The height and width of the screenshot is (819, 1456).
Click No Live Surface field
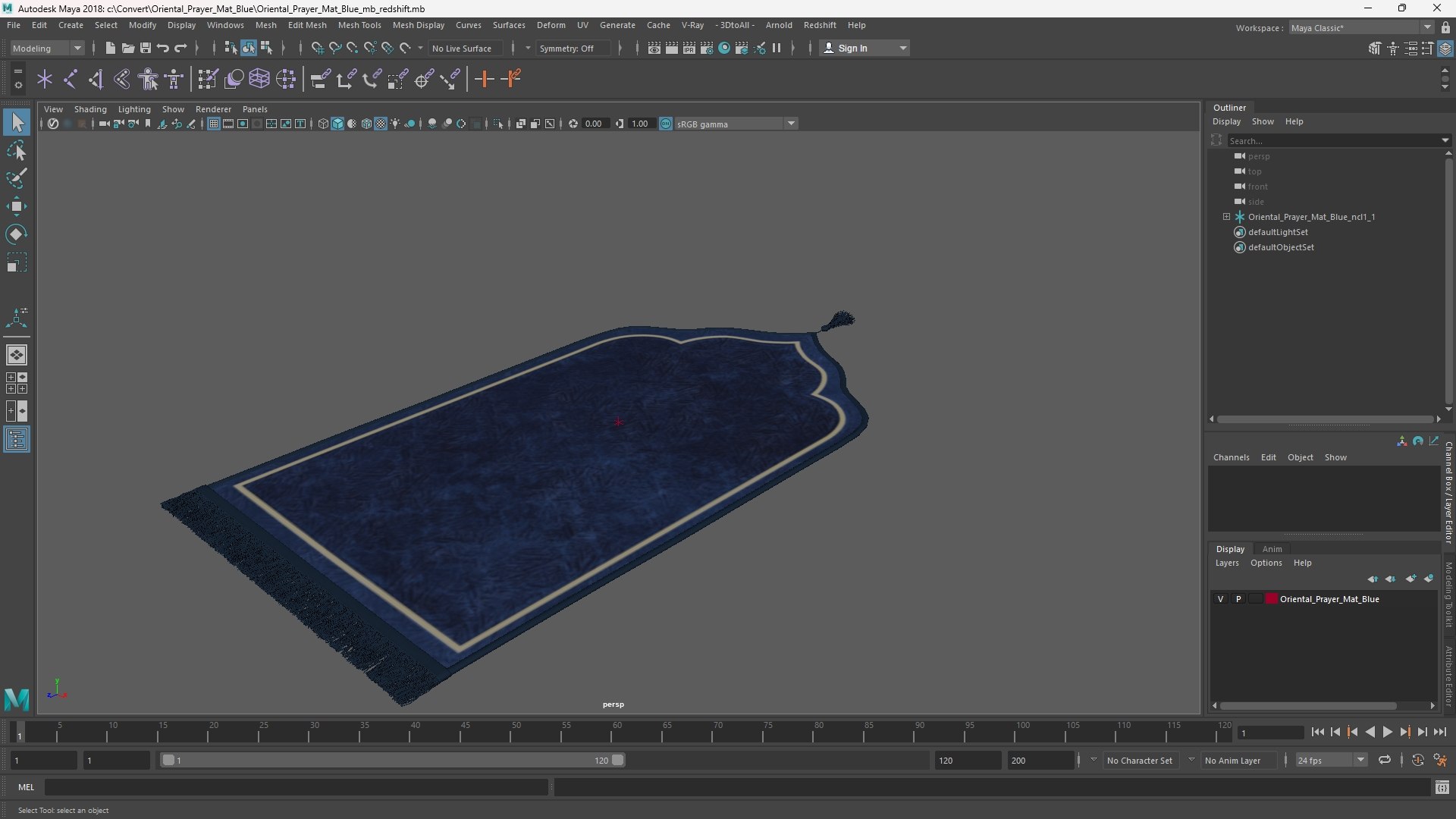(x=465, y=48)
